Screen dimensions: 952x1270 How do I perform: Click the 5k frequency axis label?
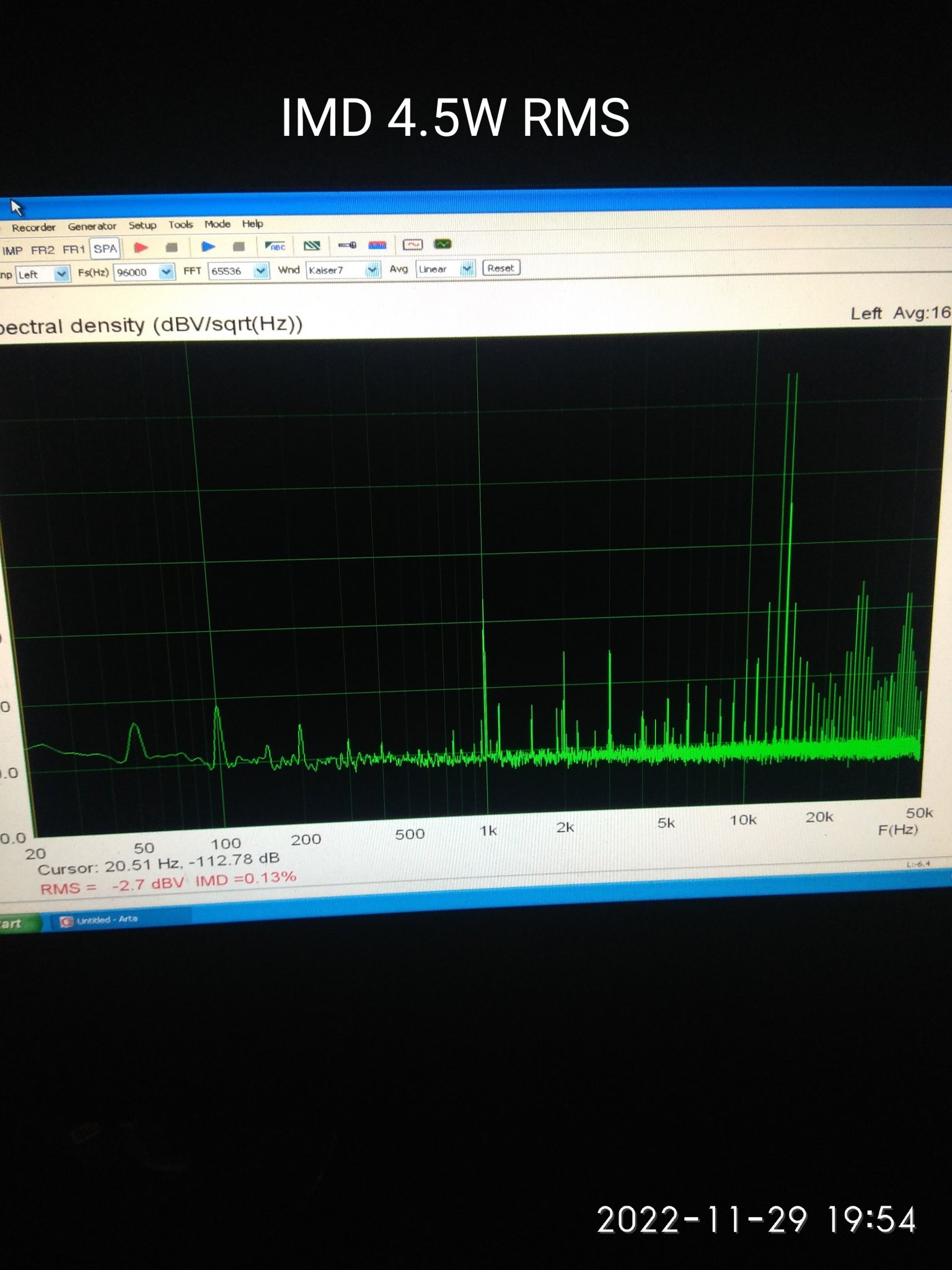[x=666, y=823]
